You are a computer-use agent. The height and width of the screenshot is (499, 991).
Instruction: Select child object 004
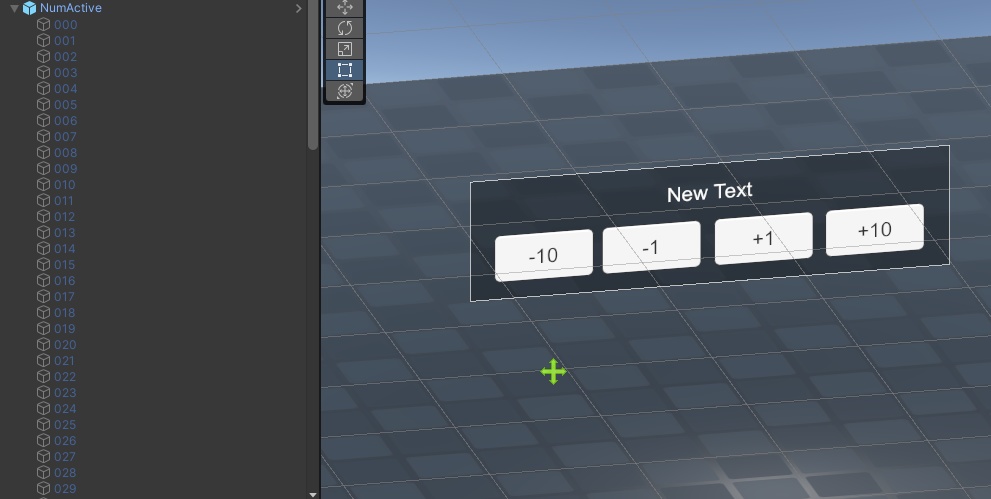tap(66, 88)
